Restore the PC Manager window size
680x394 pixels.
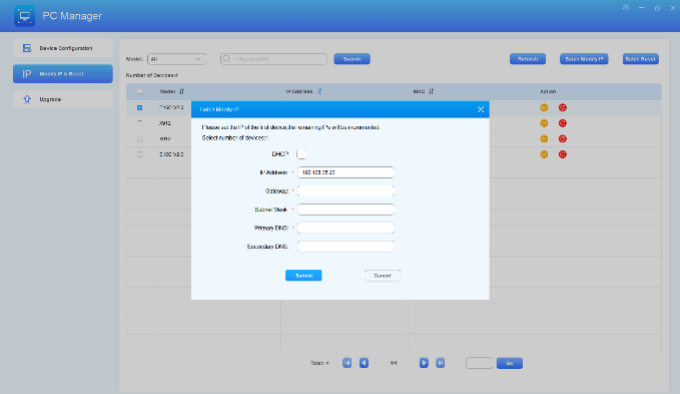(657, 8)
